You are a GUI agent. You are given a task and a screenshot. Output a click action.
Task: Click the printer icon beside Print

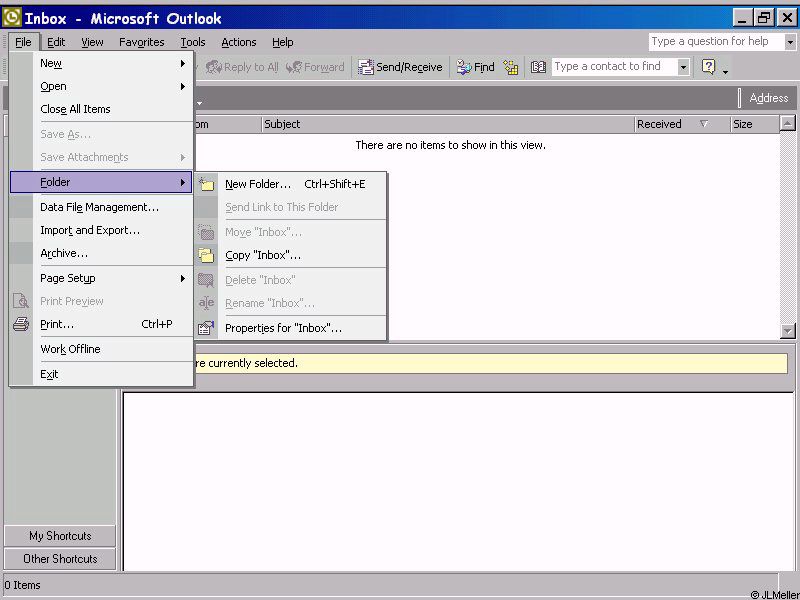coord(21,324)
